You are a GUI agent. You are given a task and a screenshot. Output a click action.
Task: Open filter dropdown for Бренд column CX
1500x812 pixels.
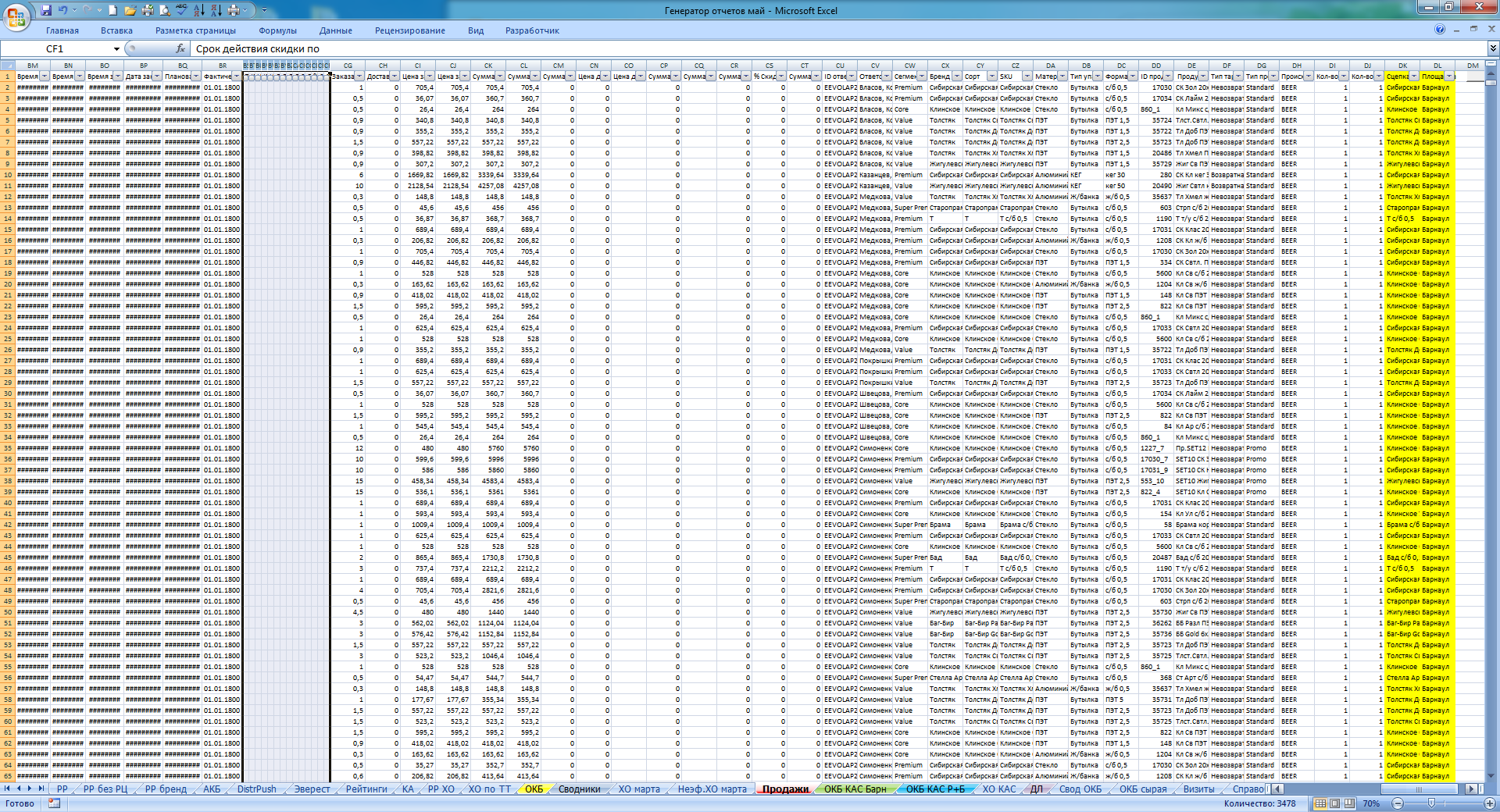[x=957, y=77]
